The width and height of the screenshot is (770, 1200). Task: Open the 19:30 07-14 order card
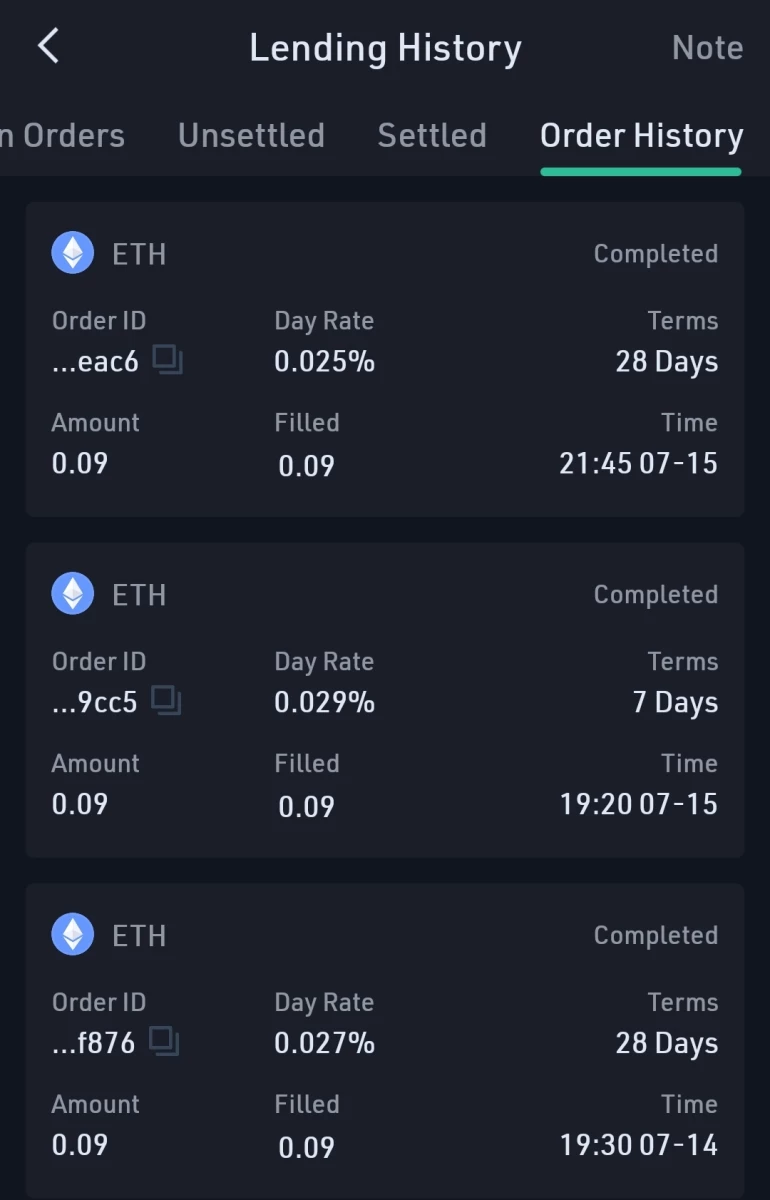385,1040
